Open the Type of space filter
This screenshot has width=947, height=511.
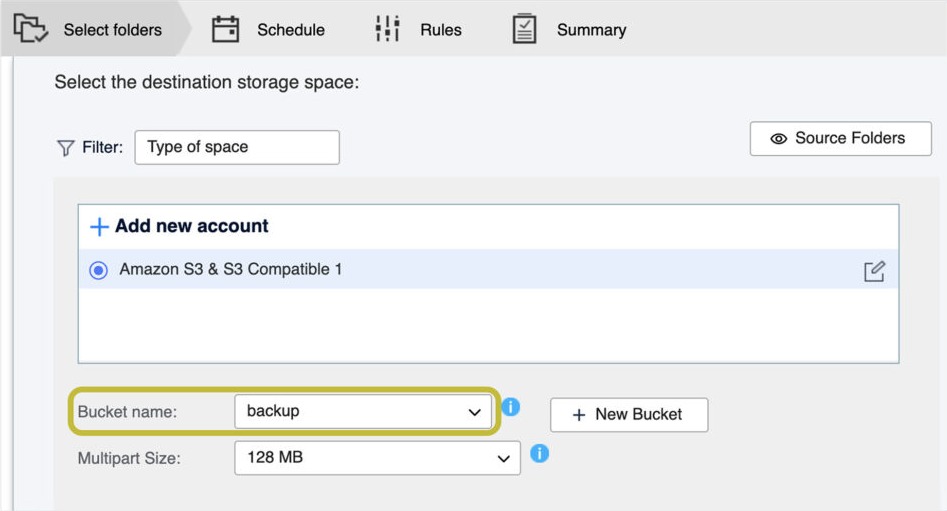[237, 147]
